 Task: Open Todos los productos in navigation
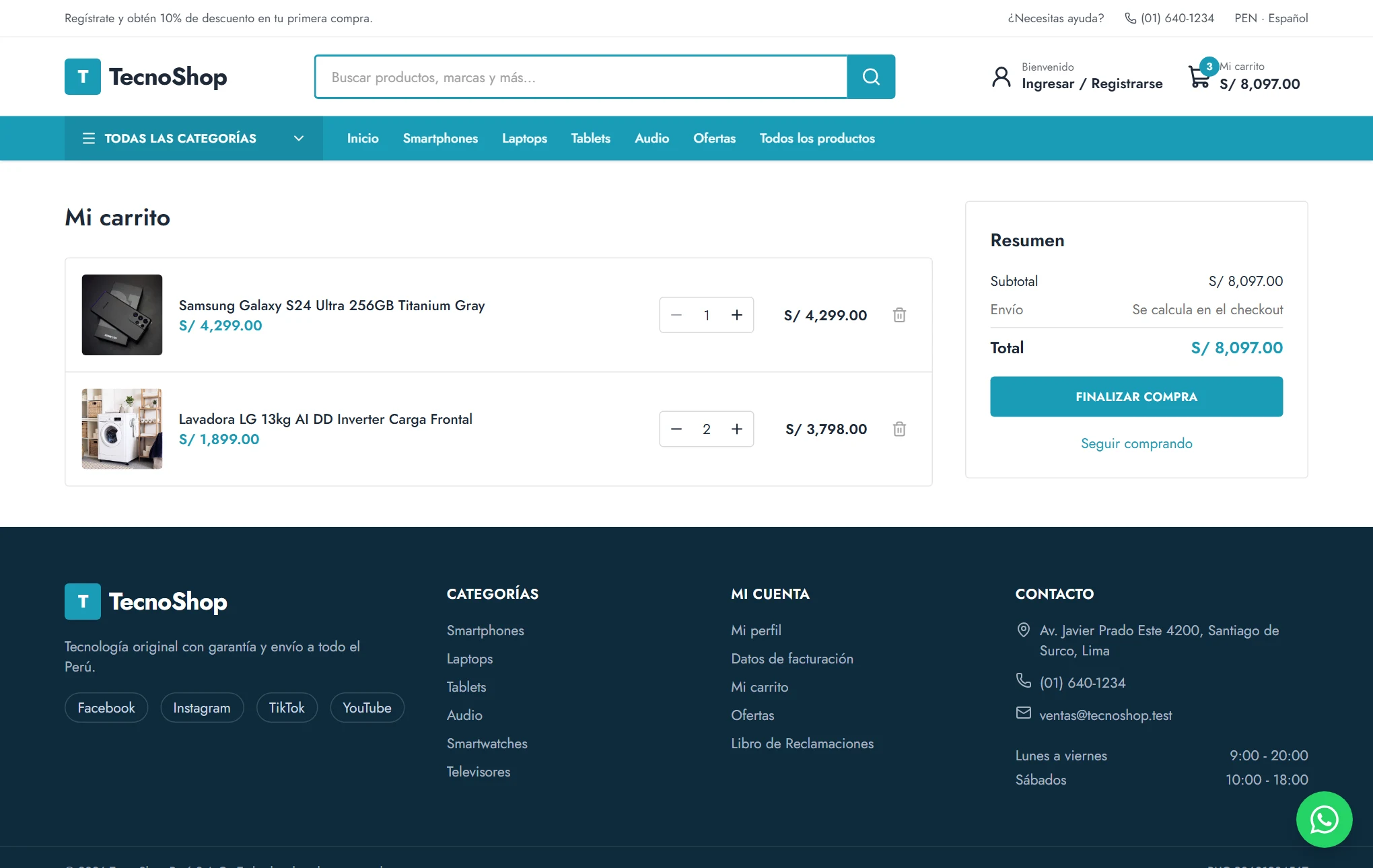(x=817, y=138)
